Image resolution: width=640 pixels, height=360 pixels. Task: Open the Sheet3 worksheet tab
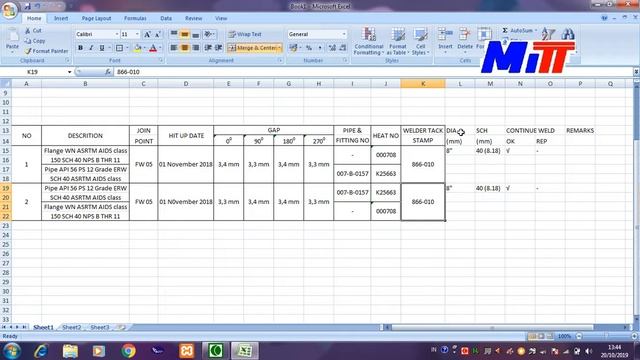(100, 327)
